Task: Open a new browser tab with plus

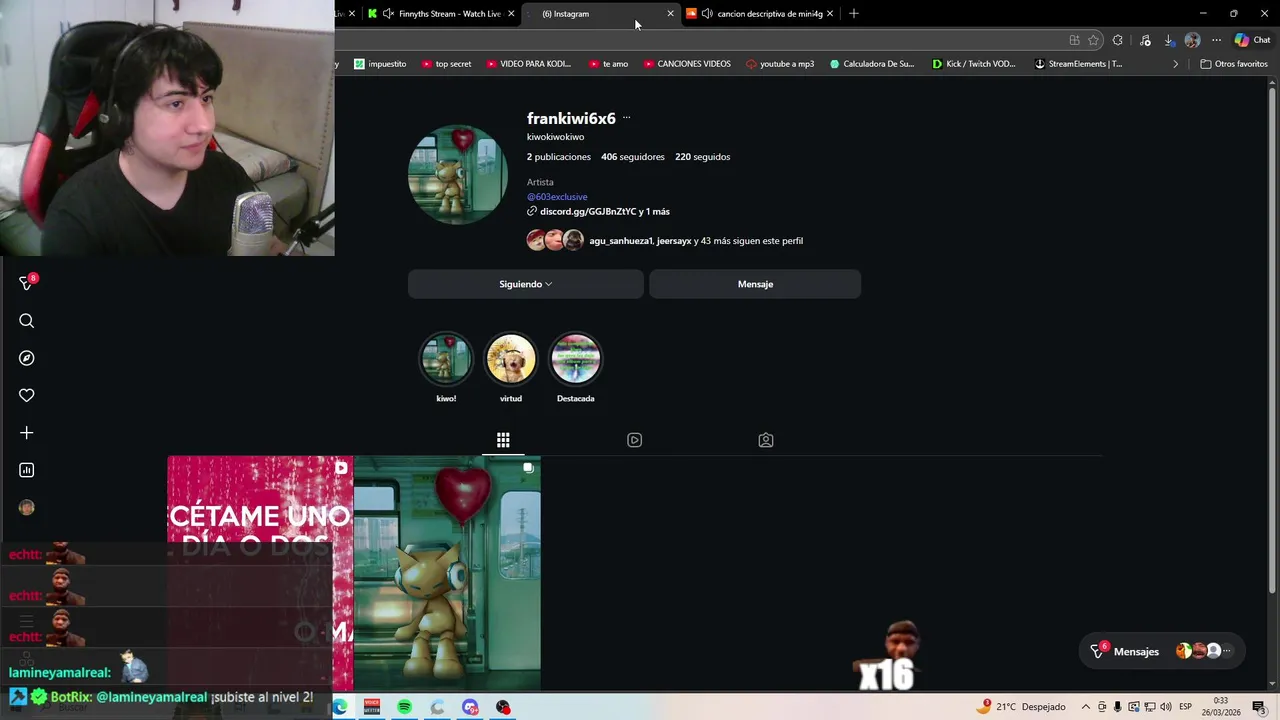Action: (853, 14)
